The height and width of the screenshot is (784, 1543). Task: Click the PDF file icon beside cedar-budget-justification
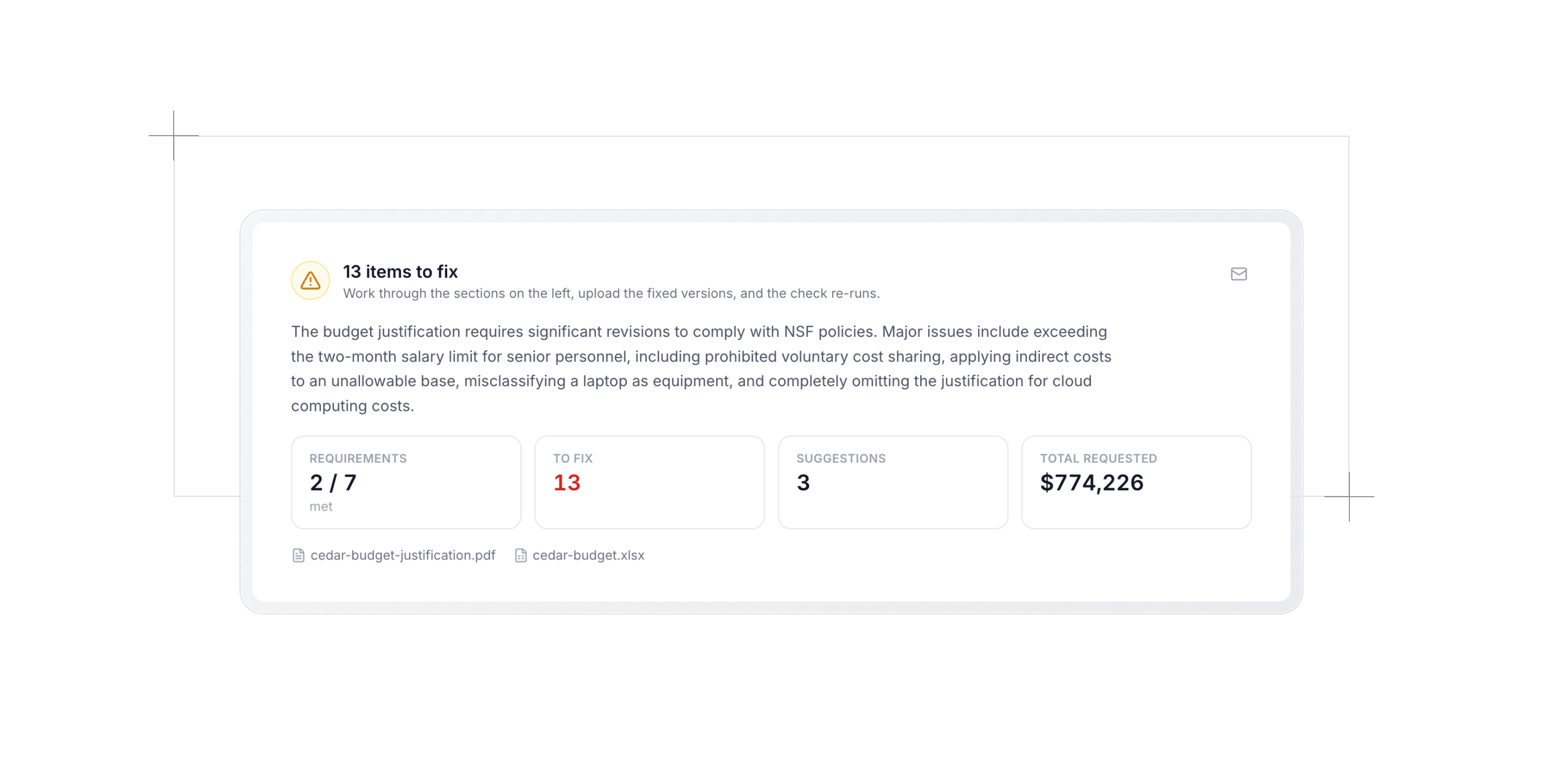(x=298, y=556)
